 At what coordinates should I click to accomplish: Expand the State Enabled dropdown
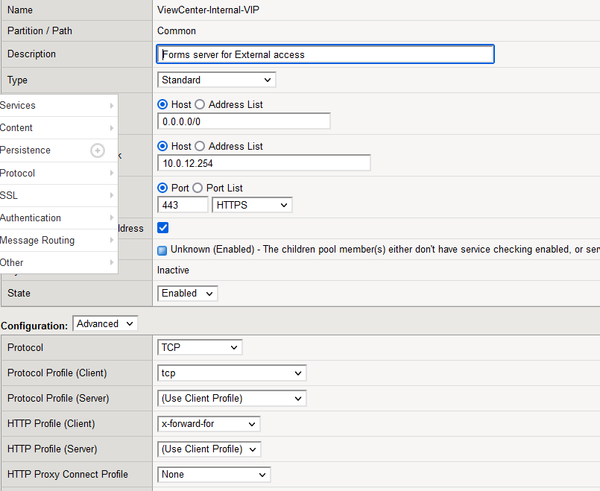click(188, 294)
